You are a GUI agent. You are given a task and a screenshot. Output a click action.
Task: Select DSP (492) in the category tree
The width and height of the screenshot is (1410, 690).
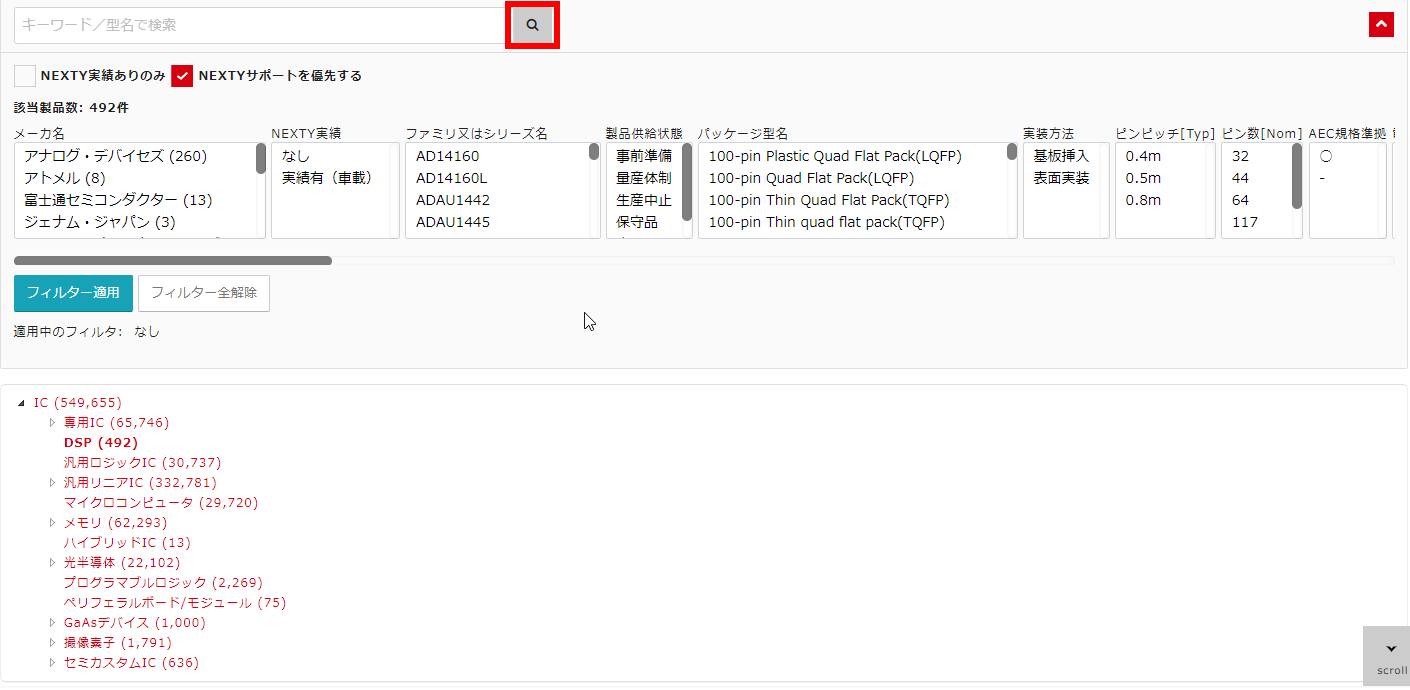pyautogui.click(x=101, y=442)
